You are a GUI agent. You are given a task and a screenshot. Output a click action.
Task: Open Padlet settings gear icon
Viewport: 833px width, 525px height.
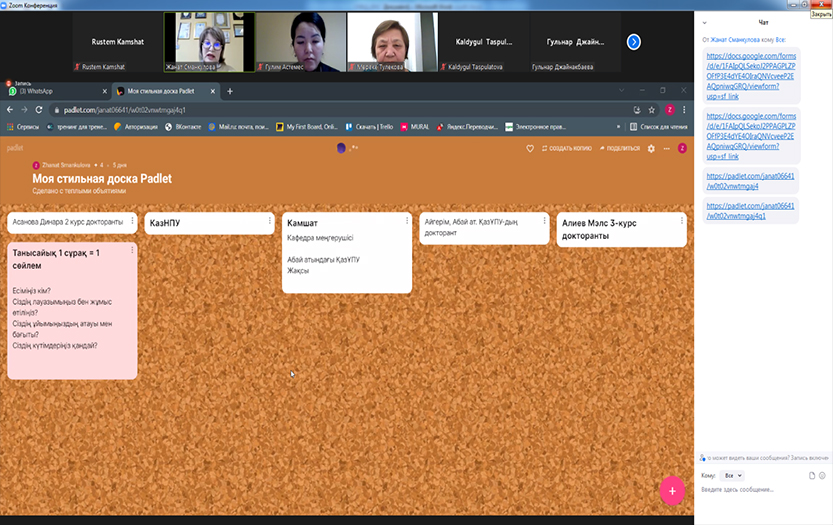click(651, 148)
